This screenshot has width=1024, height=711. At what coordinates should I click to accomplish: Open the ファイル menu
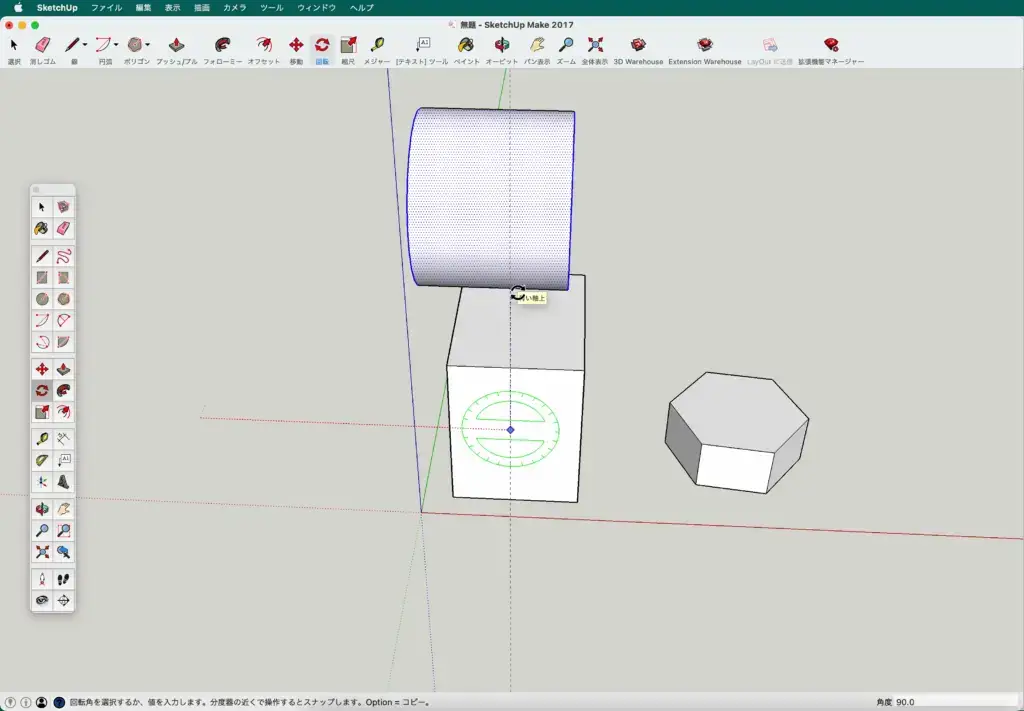click(x=106, y=8)
